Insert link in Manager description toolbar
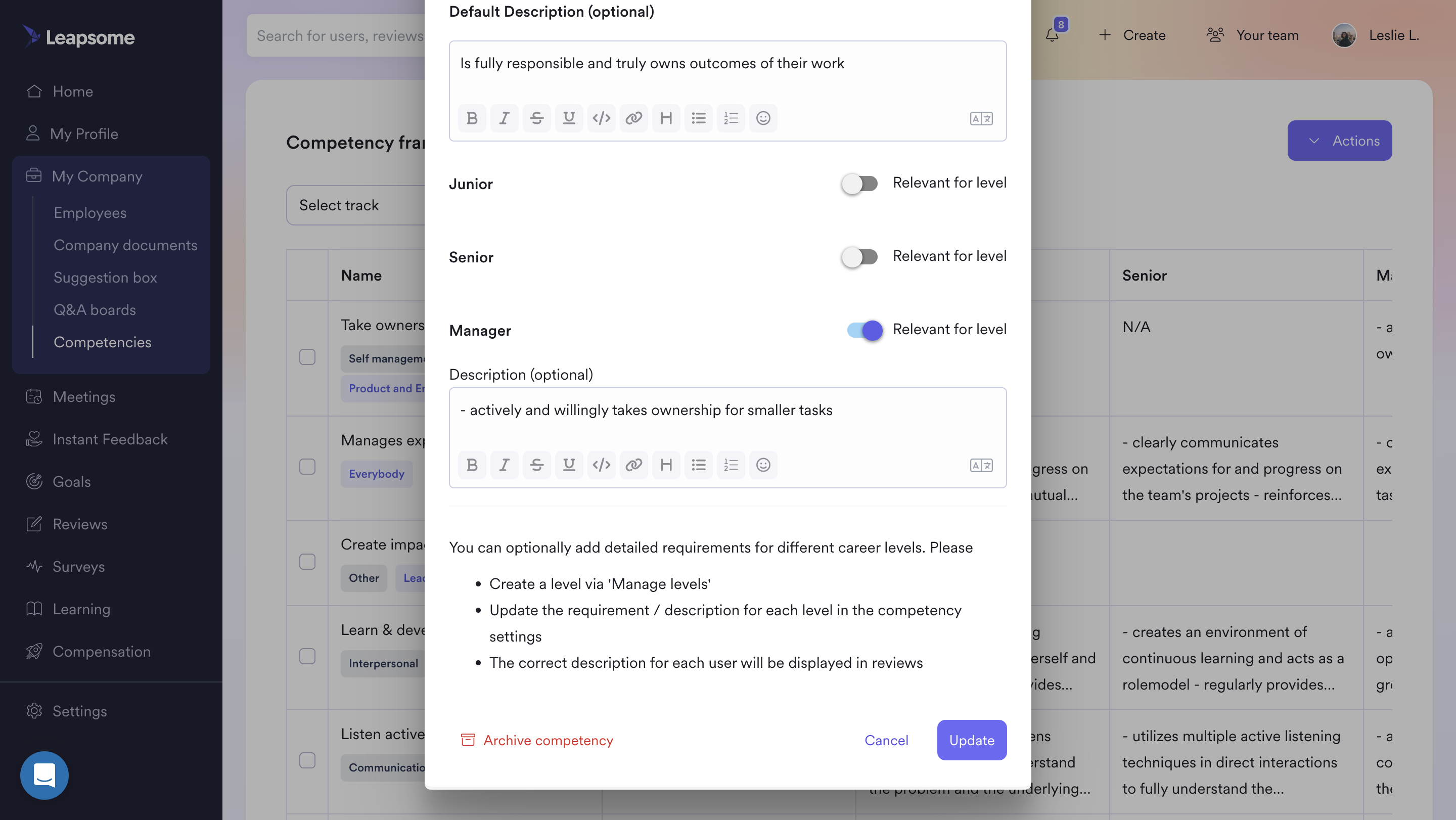This screenshot has width=1456, height=820. tap(633, 465)
